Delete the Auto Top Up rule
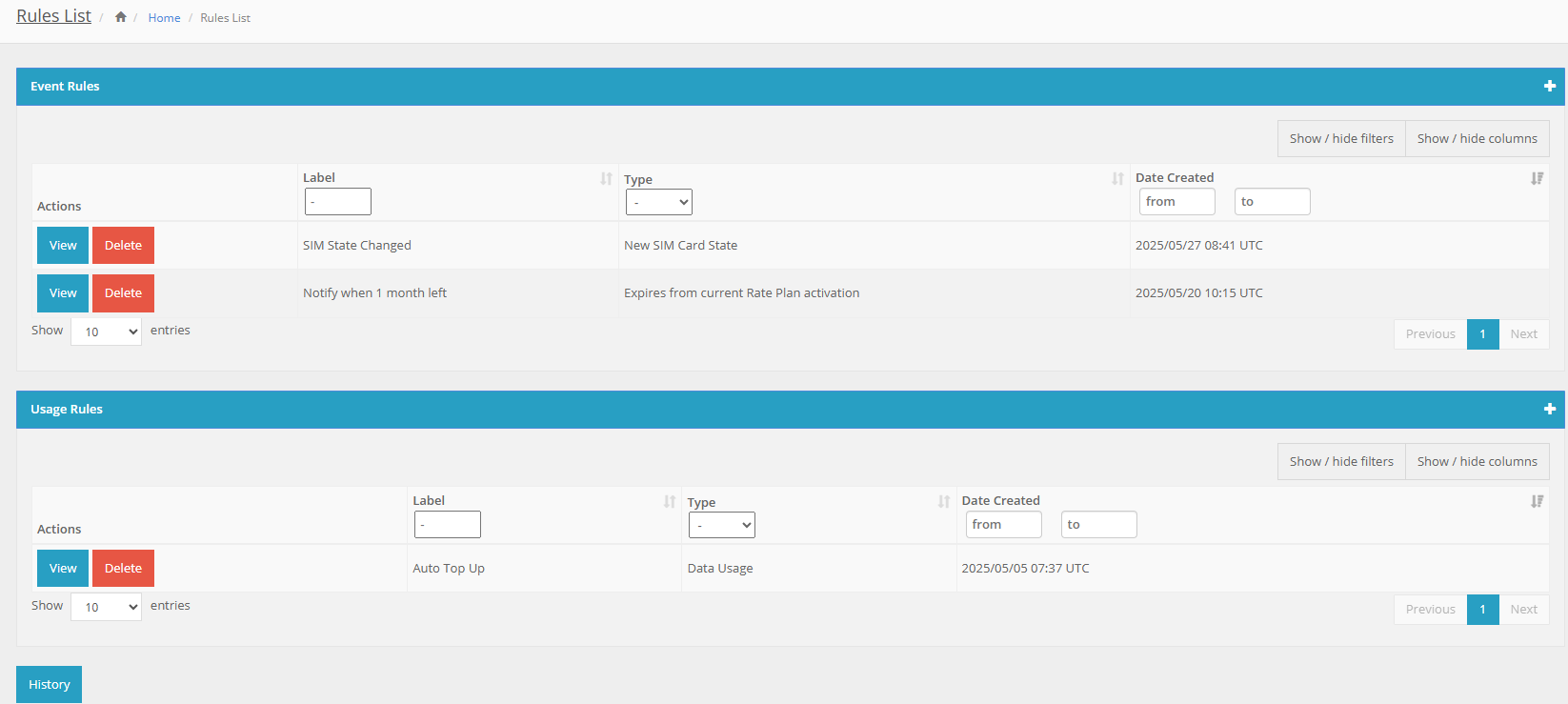Viewport: 1568px width, 704px height. tap(123, 568)
